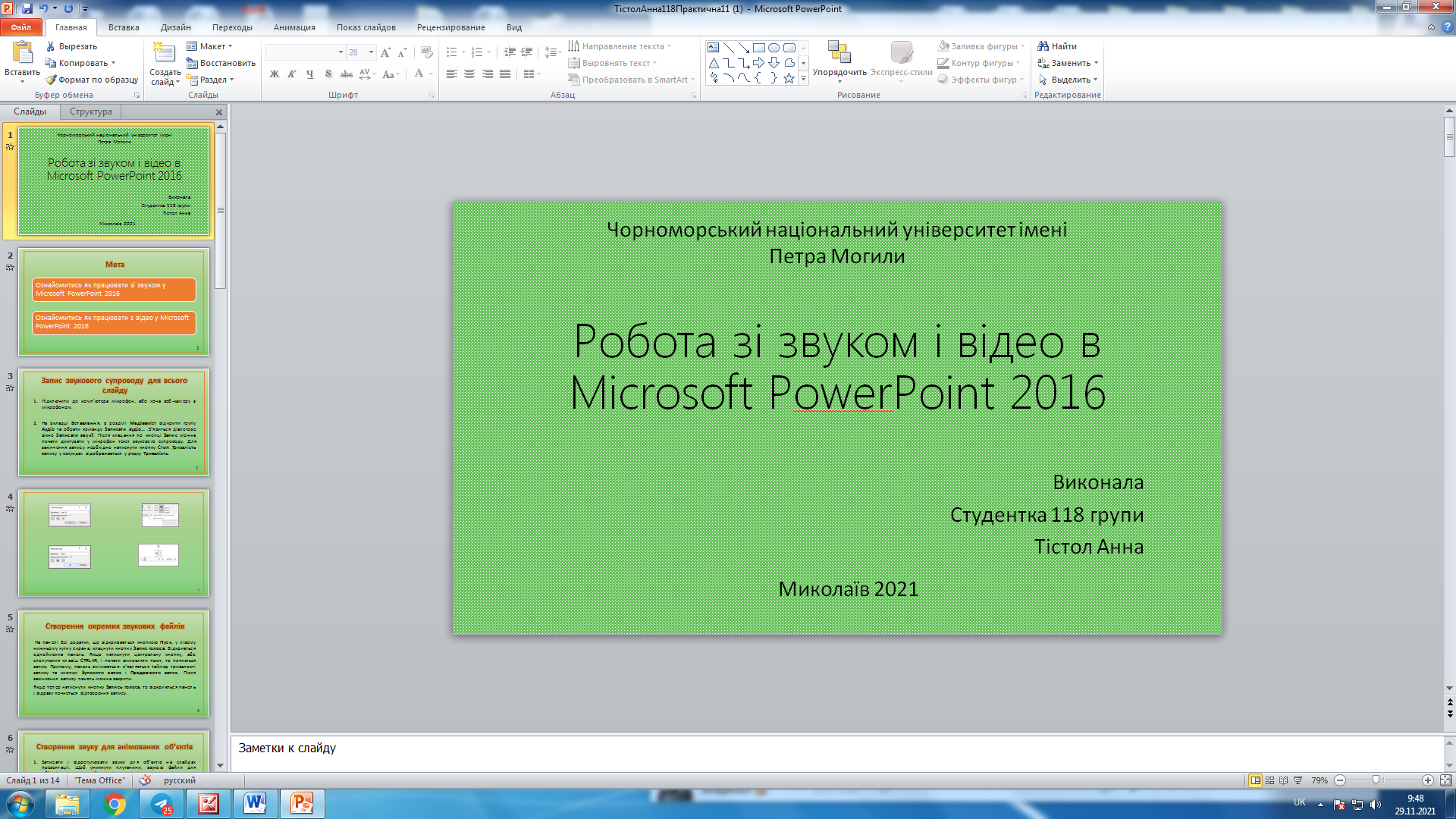This screenshot has width=1456, height=819.
Task: Switch to the Вставка ribbon tab
Action: tap(124, 27)
